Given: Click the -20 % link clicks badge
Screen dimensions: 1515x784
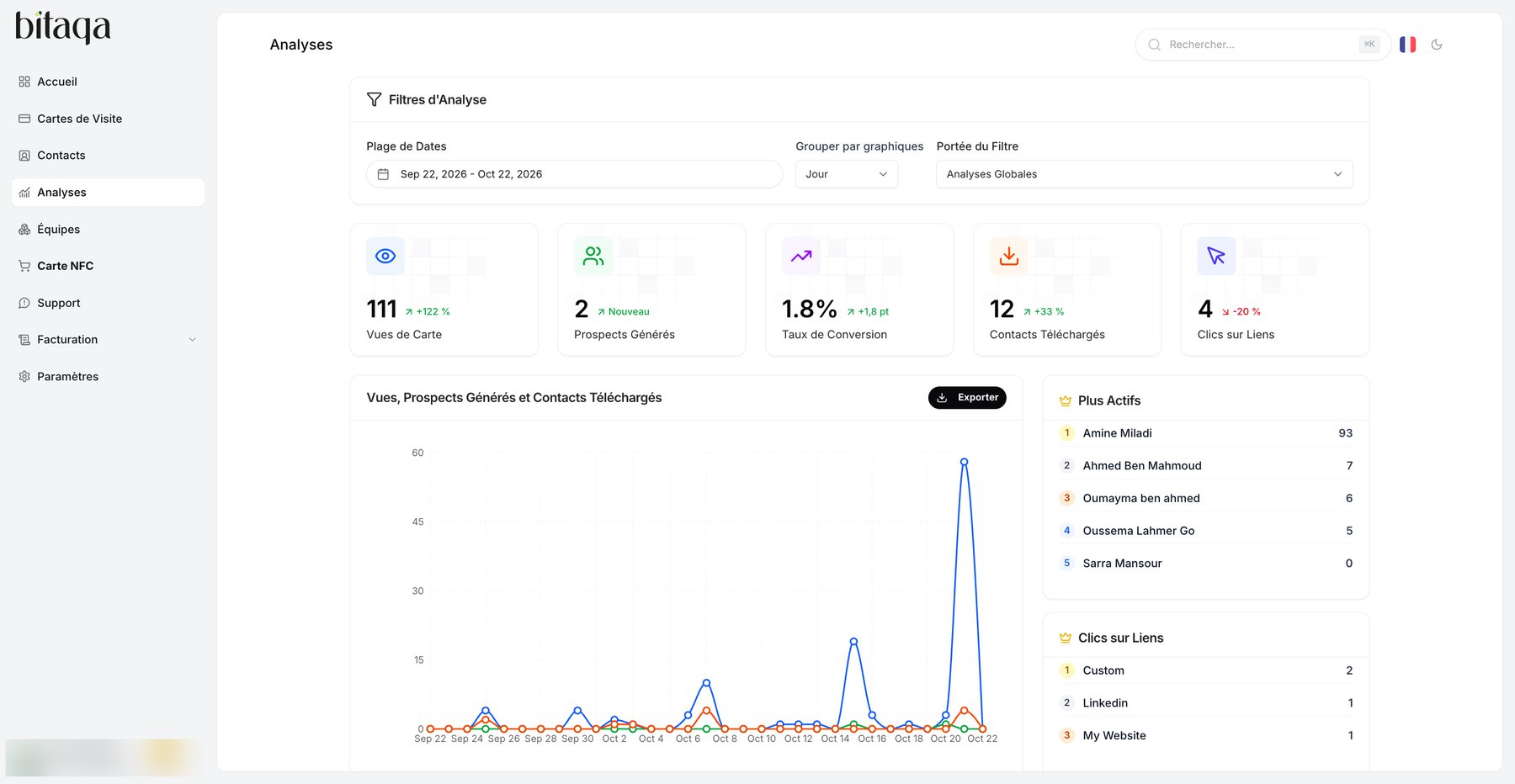Looking at the screenshot, I should pyautogui.click(x=1241, y=312).
